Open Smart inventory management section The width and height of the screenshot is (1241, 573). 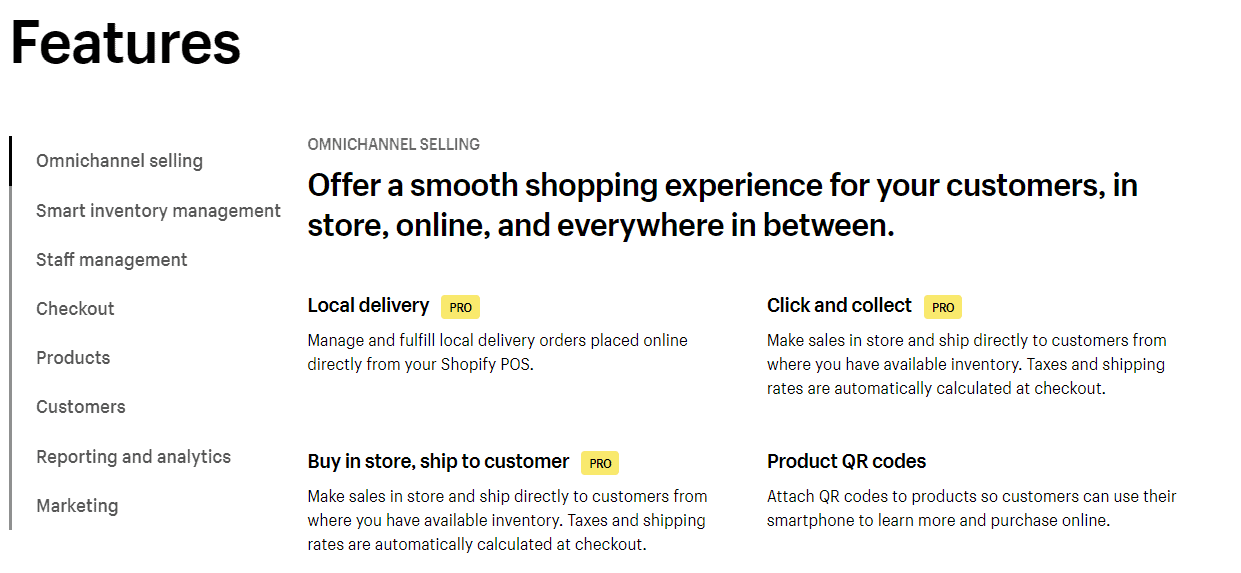(158, 211)
